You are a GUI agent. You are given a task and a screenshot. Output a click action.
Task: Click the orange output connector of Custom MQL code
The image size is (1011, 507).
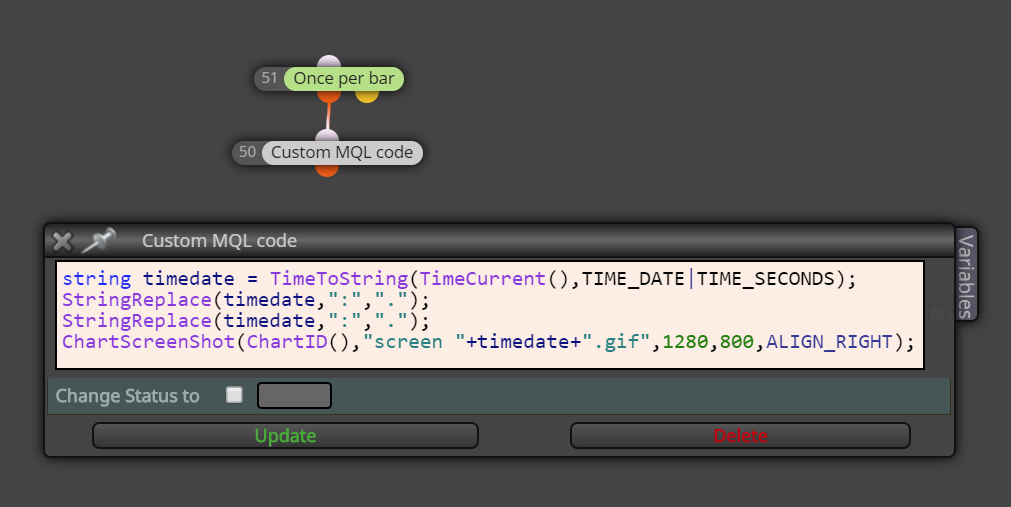tap(327, 170)
